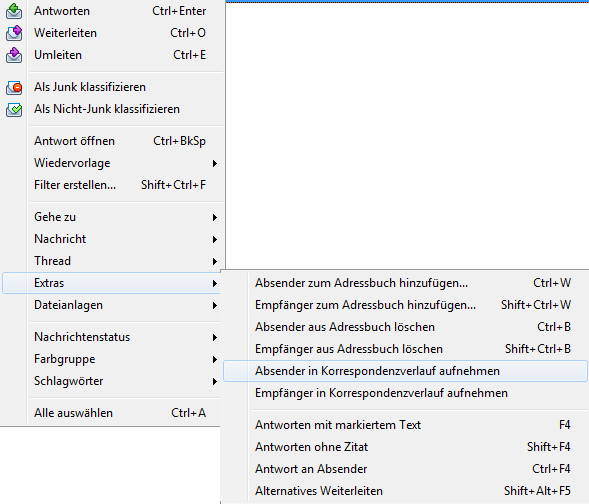
Task: Click the Antworten reply icon
Action: tap(14, 11)
